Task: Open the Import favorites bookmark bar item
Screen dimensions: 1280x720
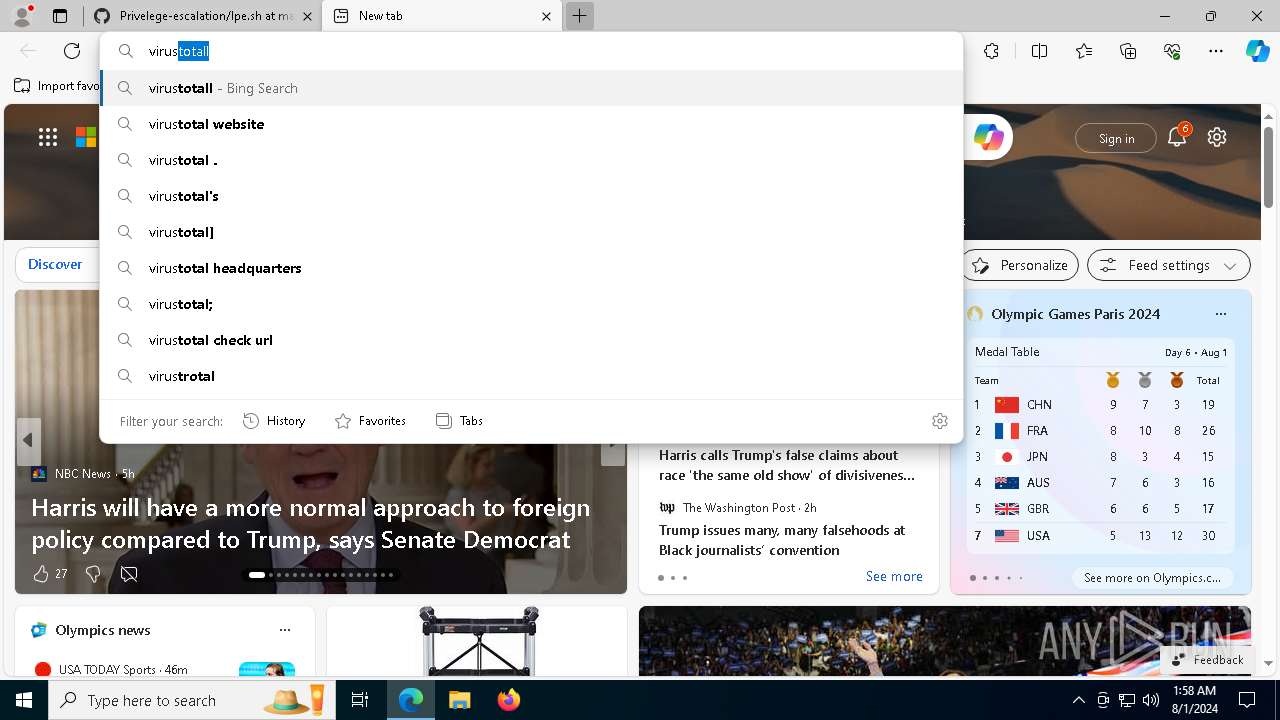Action: [x=57, y=86]
